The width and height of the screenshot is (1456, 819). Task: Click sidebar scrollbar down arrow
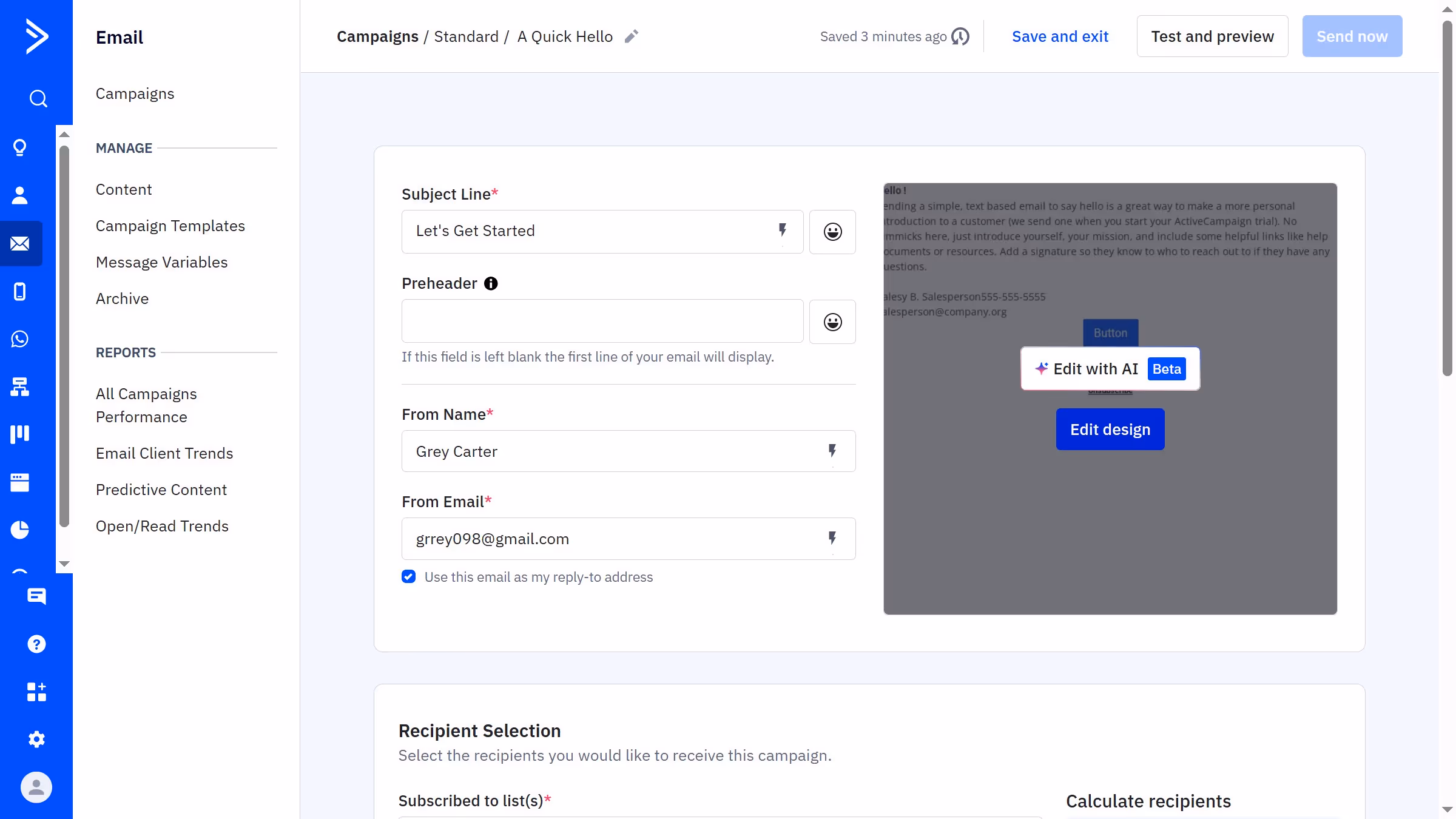pos(64,564)
